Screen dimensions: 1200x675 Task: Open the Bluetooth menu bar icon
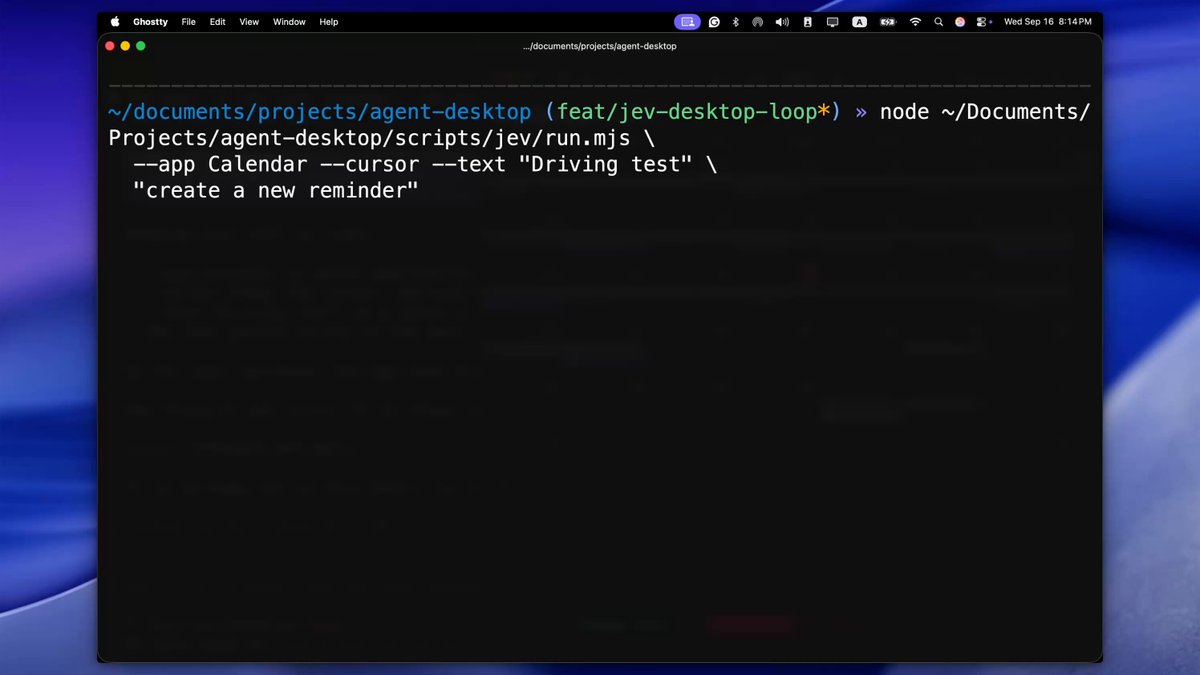point(736,22)
